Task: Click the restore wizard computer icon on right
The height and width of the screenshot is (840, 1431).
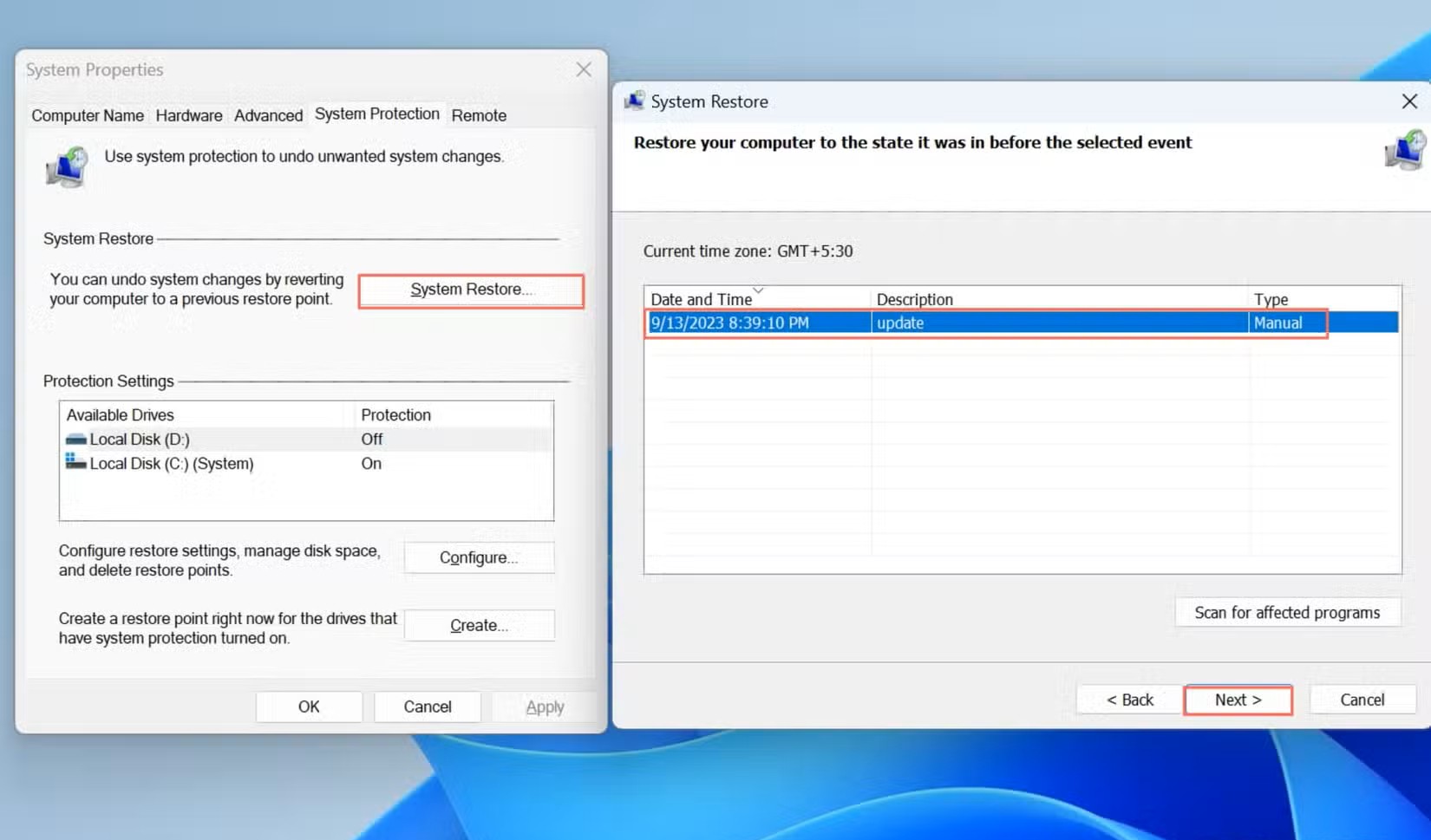Action: click(1403, 149)
